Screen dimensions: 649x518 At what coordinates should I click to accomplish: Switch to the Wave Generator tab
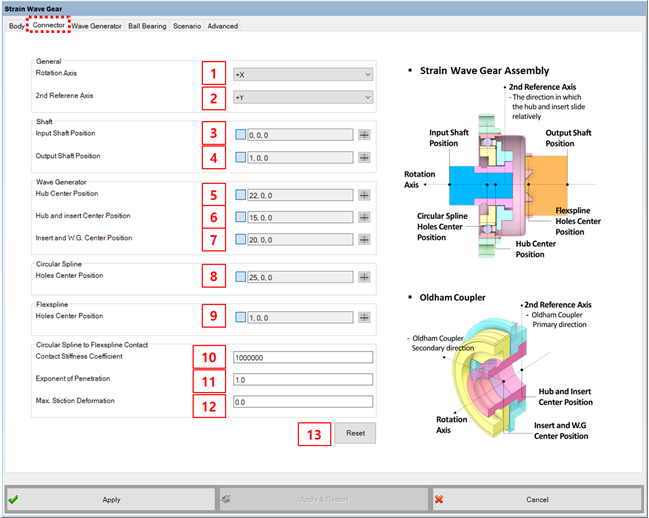(96, 26)
